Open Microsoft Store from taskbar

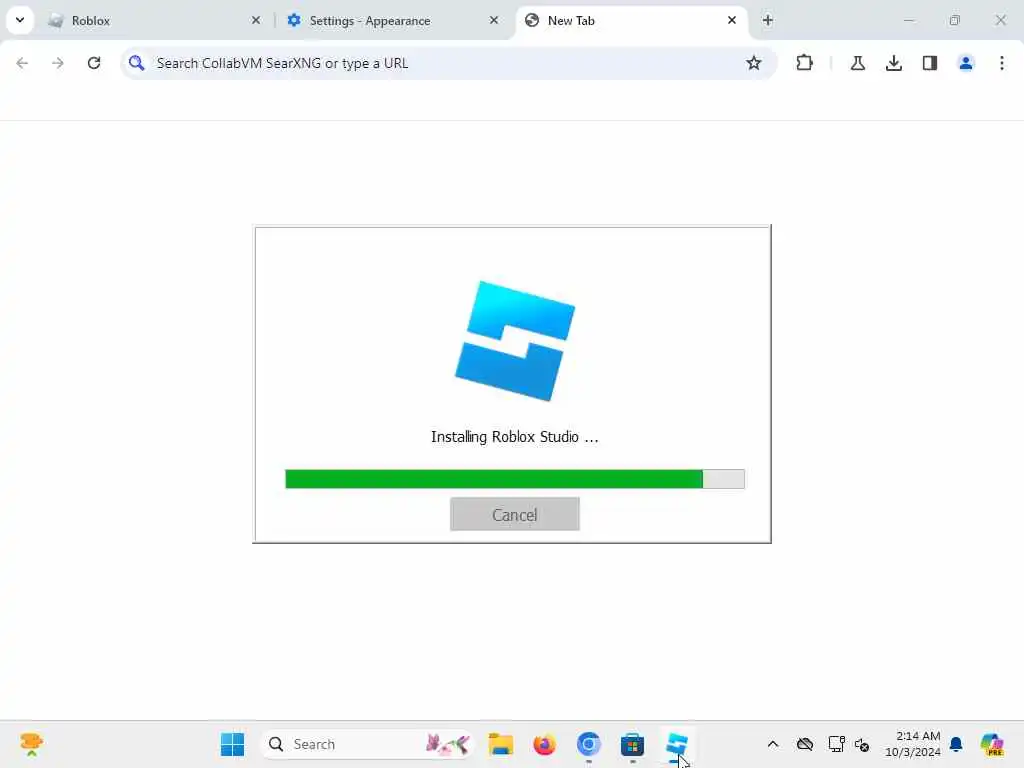click(x=632, y=744)
